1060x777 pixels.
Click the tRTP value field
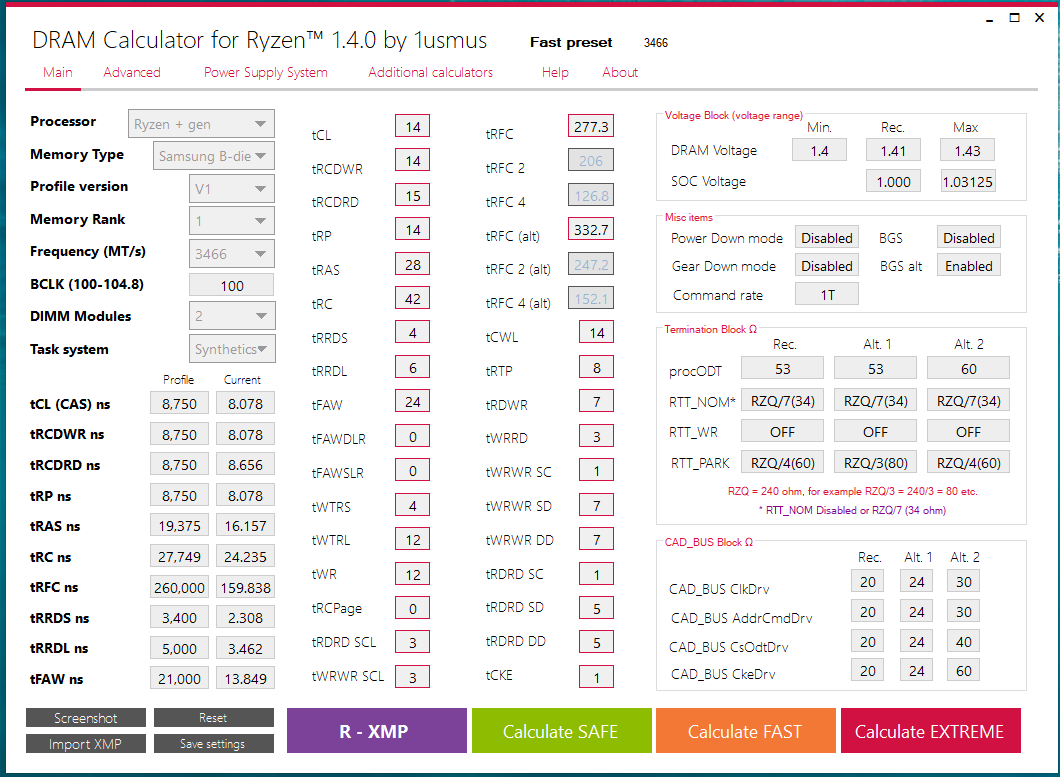(596, 368)
